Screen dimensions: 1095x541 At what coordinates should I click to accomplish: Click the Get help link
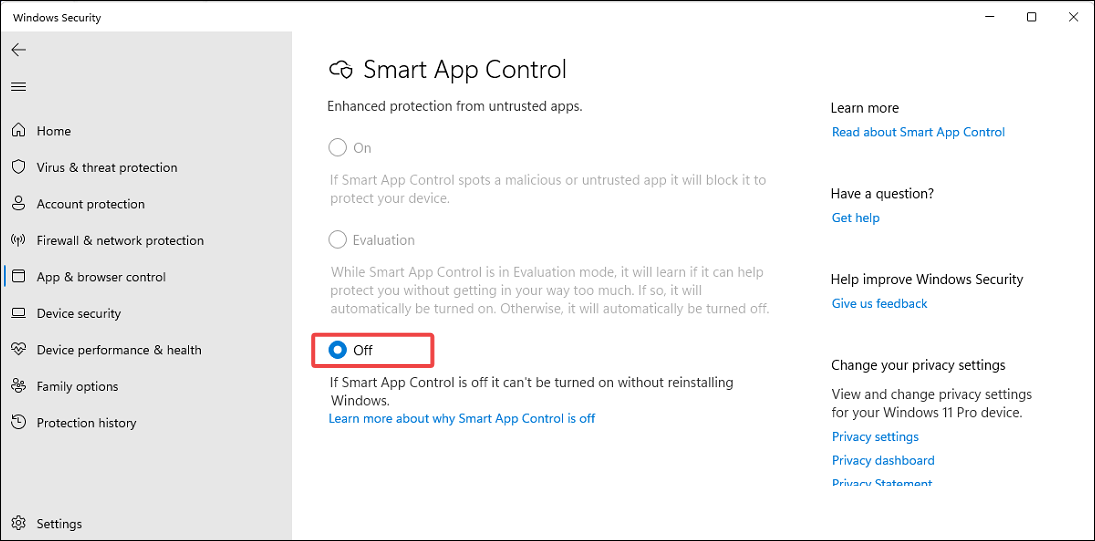pyautogui.click(x=855, y=218)
